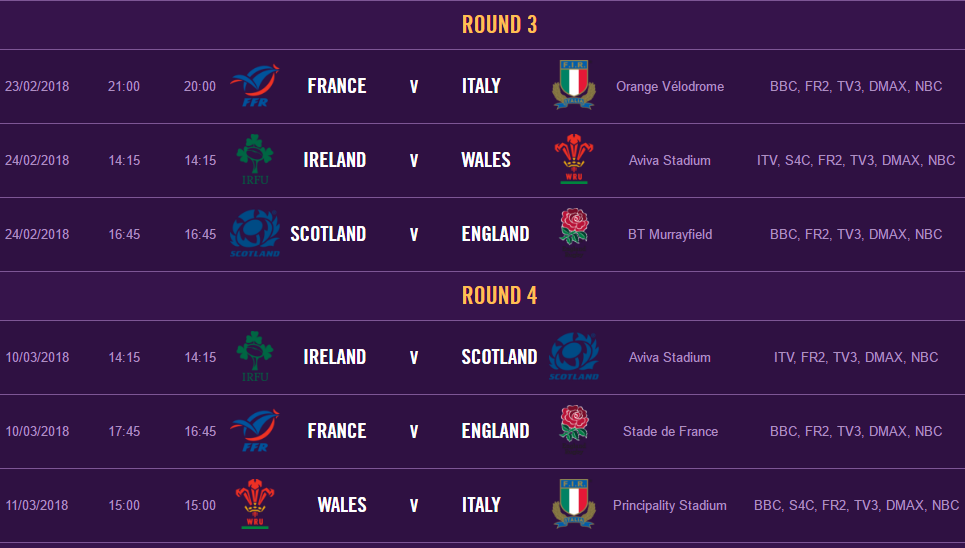The width and height of the screenshot is (965, 548).
Task: Open the Principality Stadium venue link
Action: click(x=670, y=505)
